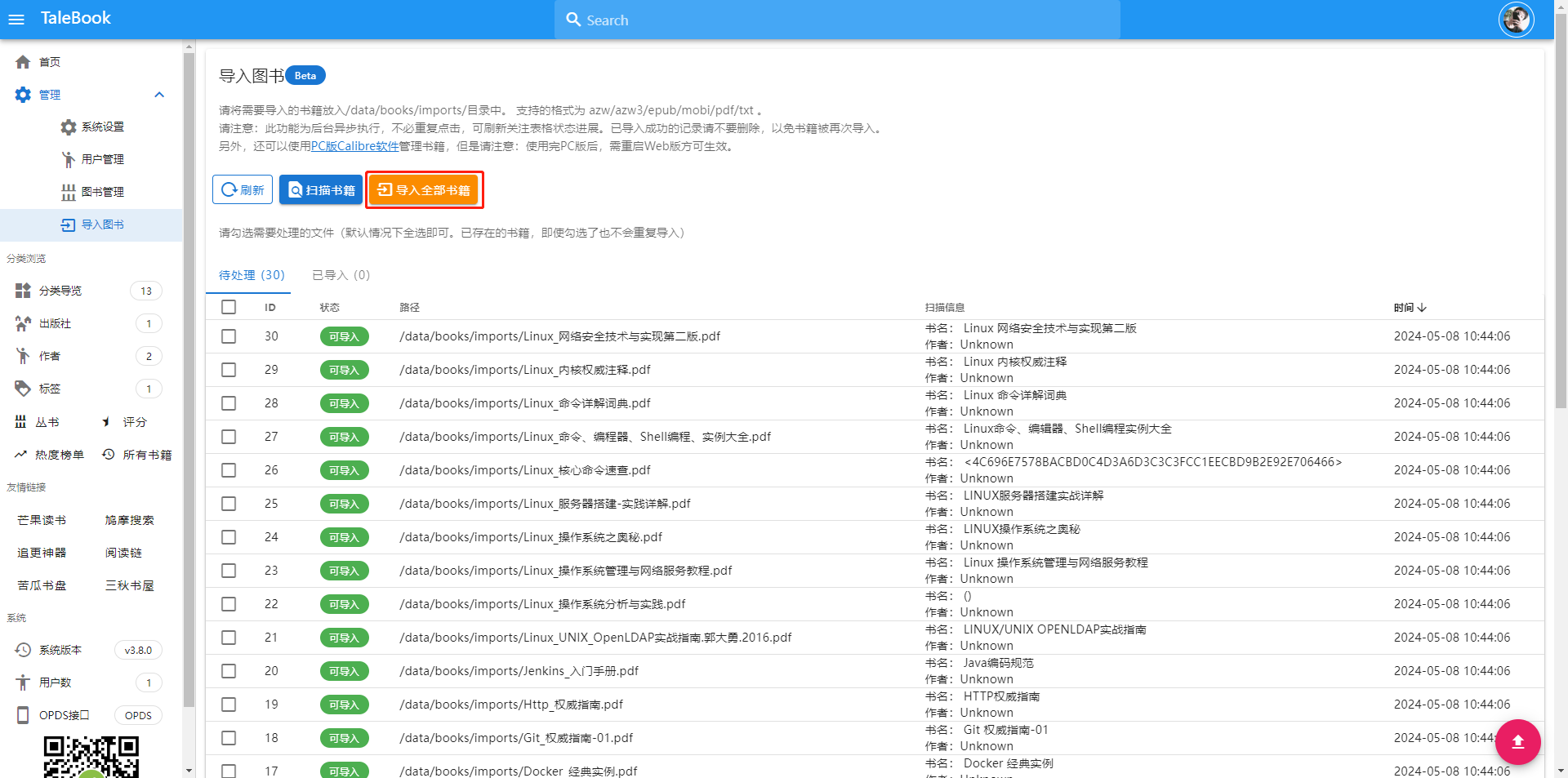This screenshot has height=778, width=1568.
Task: Open 用户管理 person icon
Action: point(69,159)
